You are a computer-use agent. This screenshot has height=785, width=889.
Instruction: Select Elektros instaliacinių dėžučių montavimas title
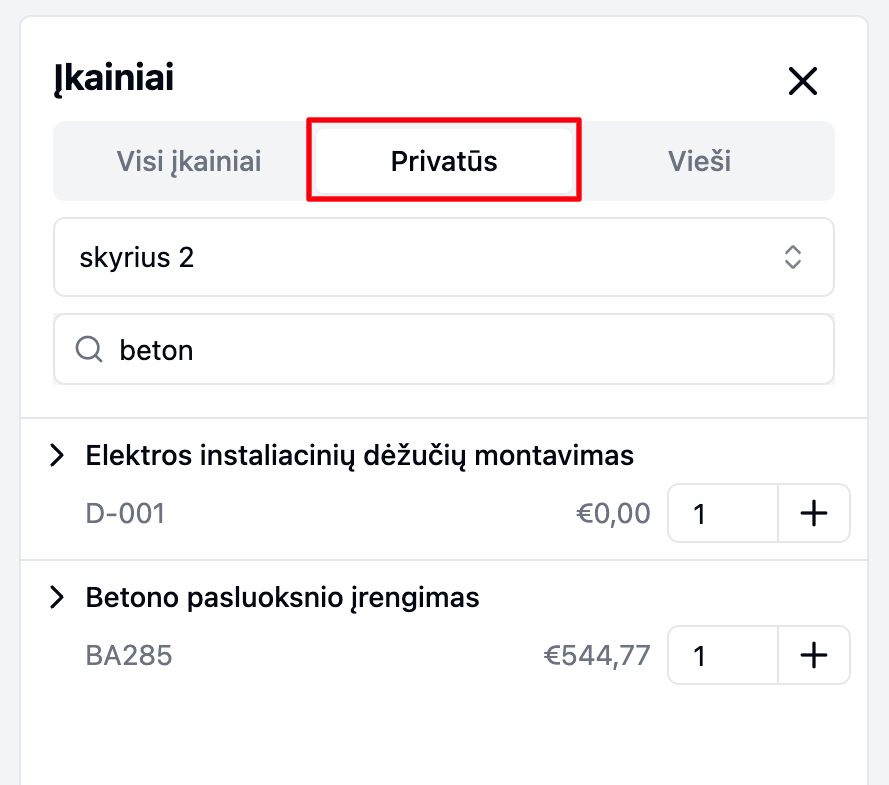[x=360, y=456]
